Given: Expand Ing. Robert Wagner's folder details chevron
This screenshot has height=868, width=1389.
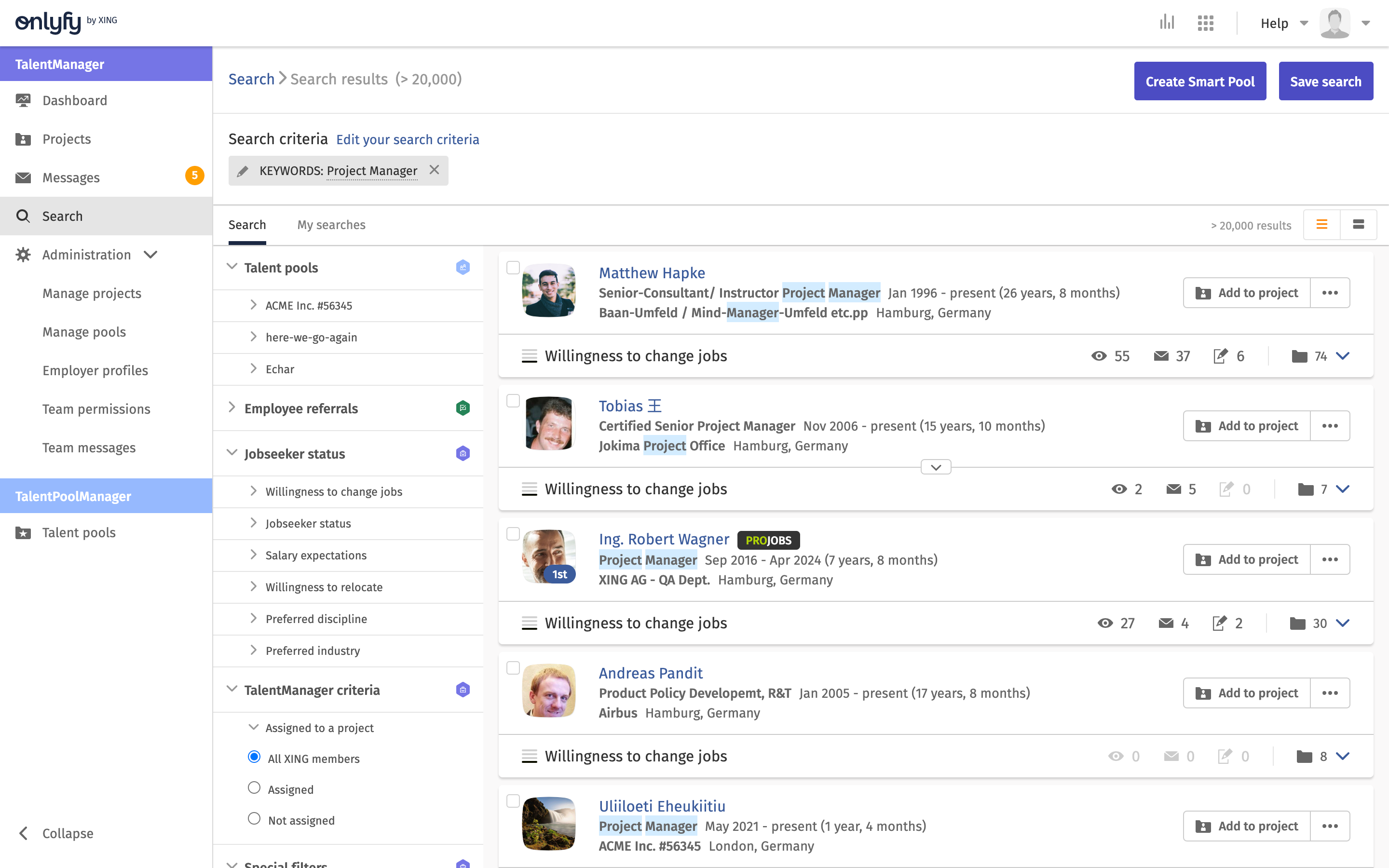Looking at the screenshot, I should tap(1343, 623).
